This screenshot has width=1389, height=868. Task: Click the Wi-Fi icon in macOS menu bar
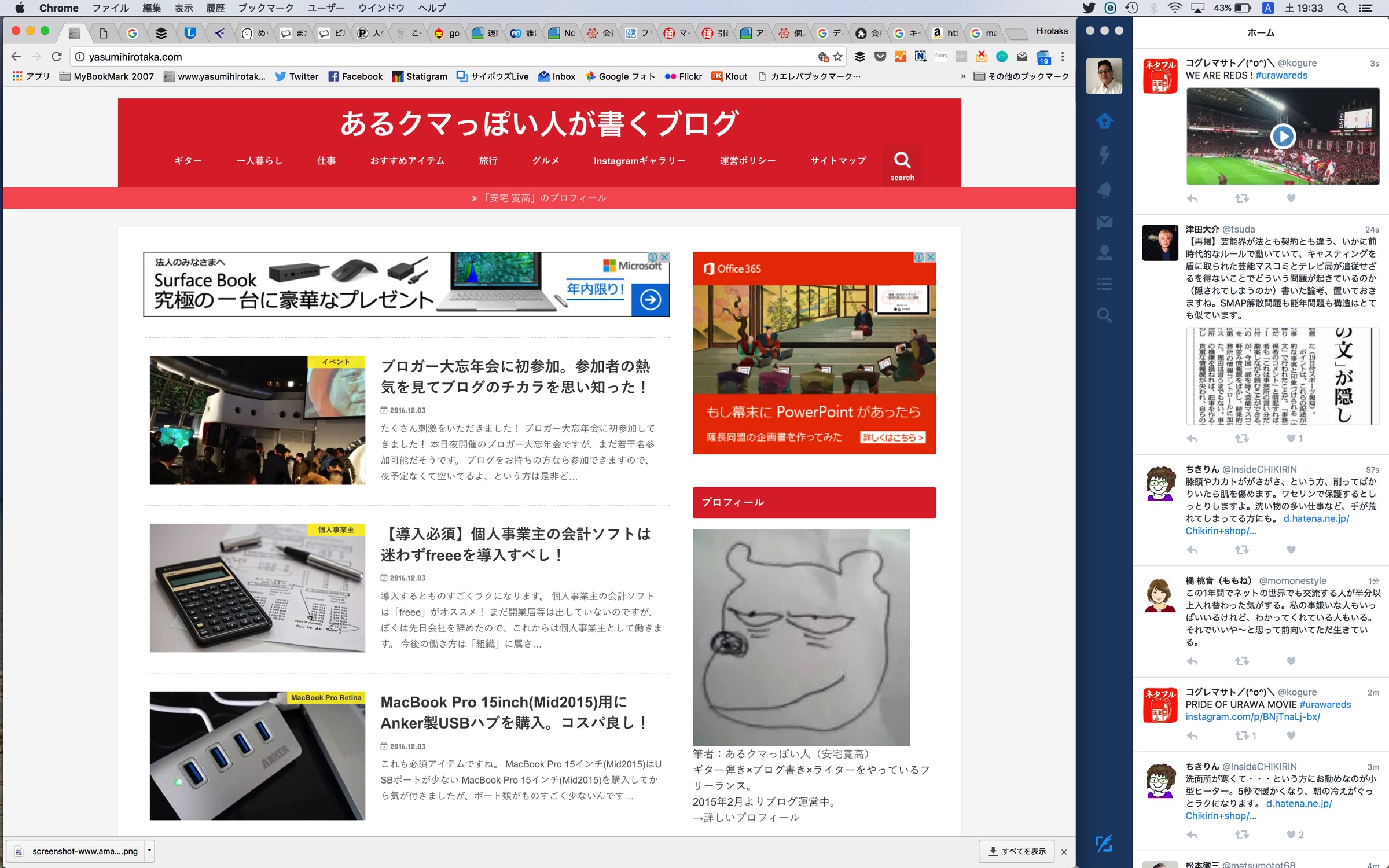pyautogui.click(x=1174, y=8)
